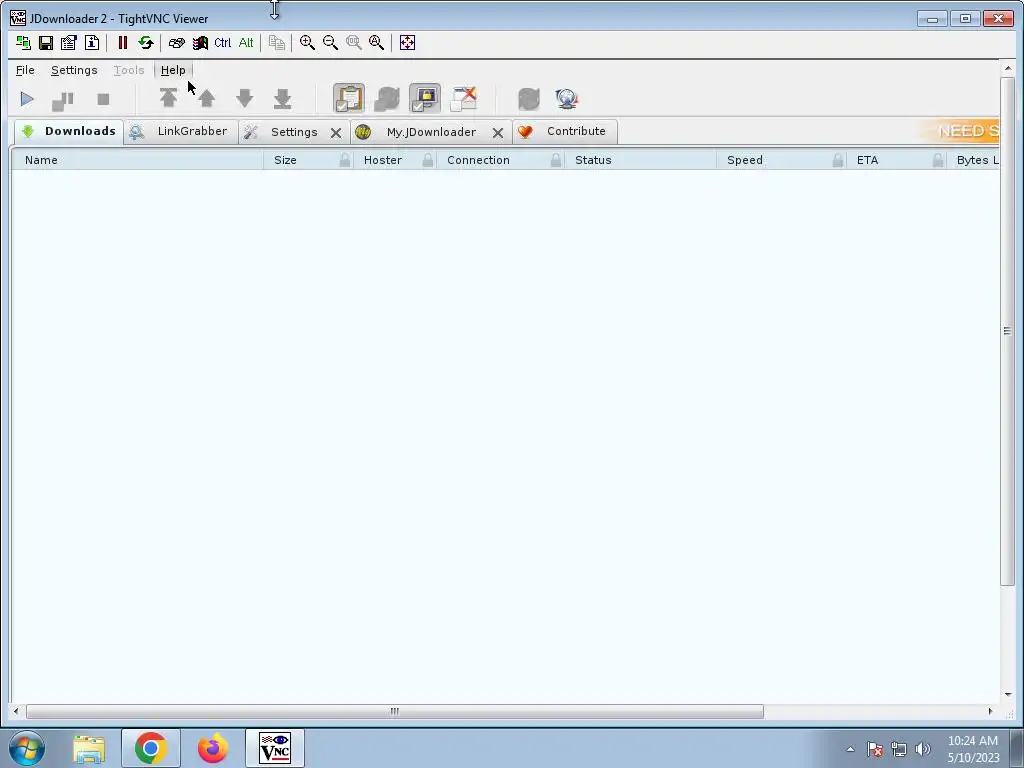Viewport: 1024px width, 768px height.
Task: Toggle the Hoster column lock icon
Action: [428, 160]
